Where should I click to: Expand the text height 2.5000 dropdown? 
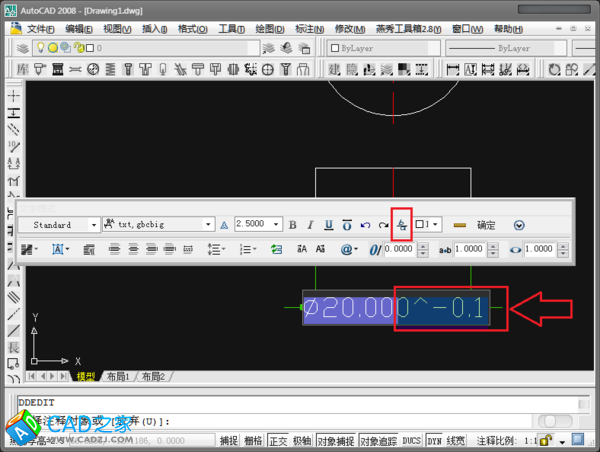point(278,225)
